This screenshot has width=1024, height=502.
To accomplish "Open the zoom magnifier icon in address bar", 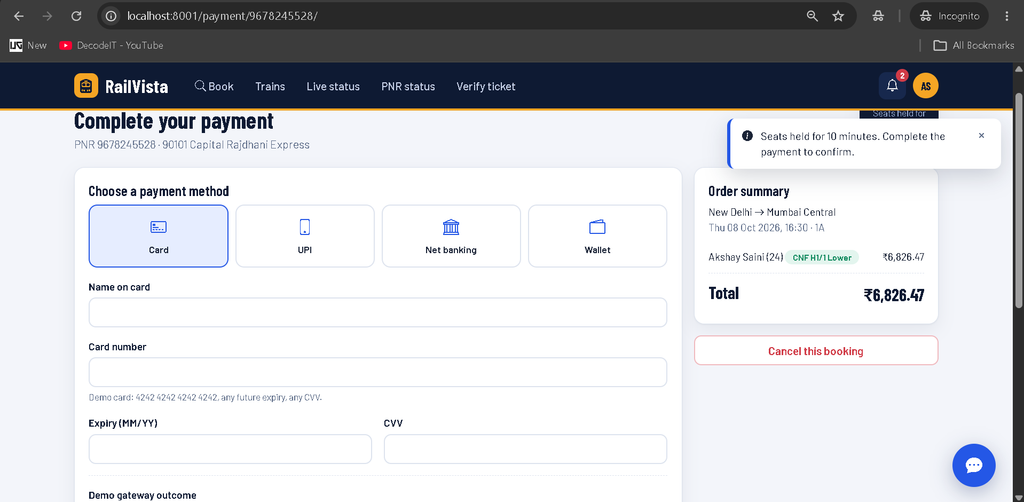I will [x=812, y=16].
